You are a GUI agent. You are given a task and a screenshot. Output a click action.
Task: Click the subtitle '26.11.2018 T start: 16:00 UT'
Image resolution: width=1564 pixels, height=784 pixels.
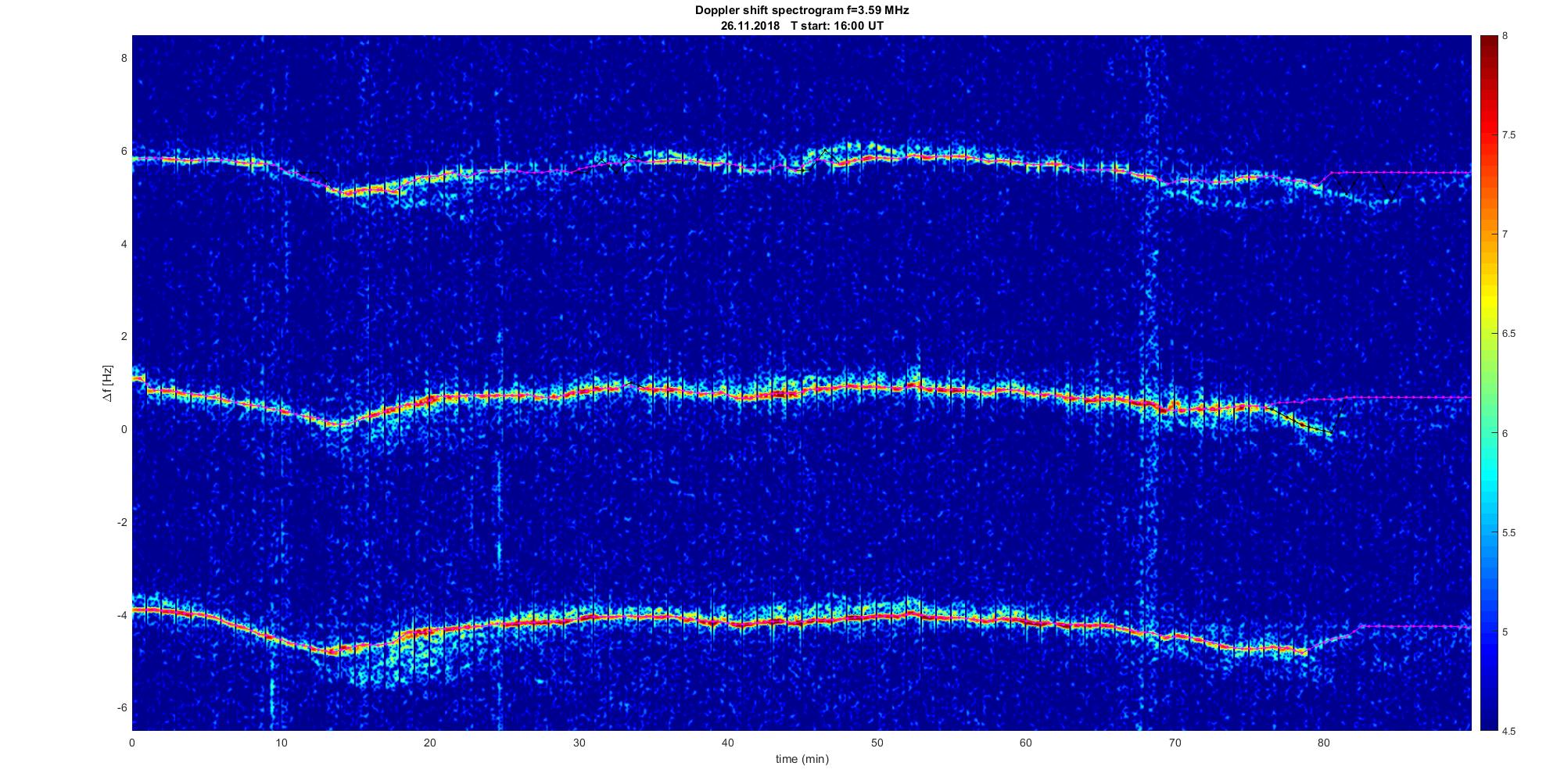tap(802, 25)
